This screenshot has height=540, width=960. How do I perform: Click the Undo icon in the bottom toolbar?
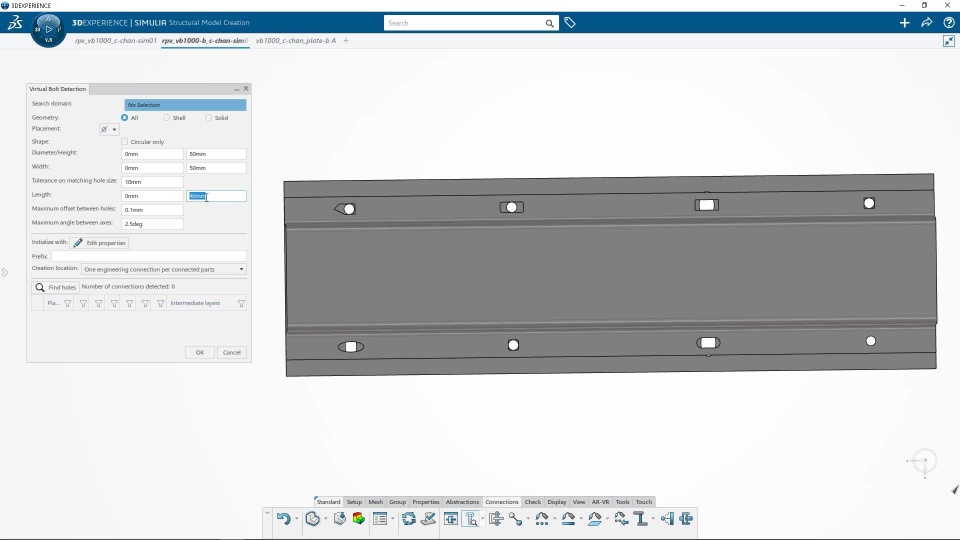283,519
